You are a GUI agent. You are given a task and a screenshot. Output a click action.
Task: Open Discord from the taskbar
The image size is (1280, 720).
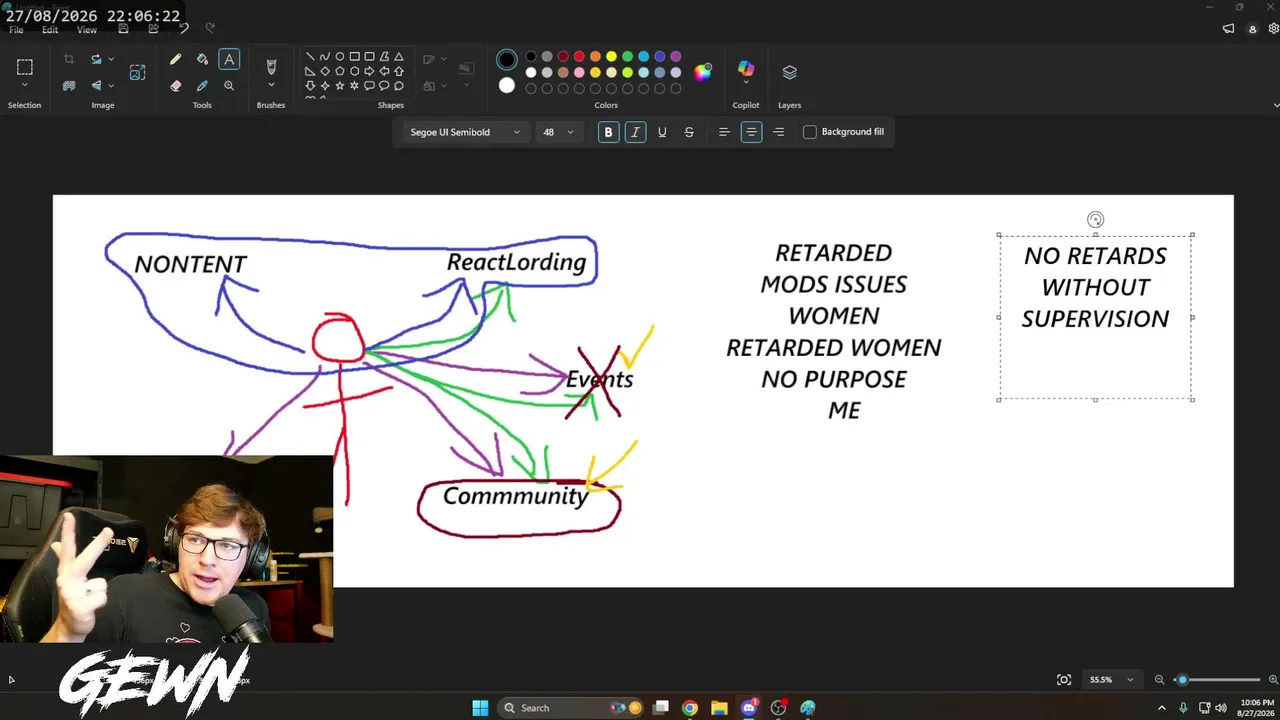point(749,708)
